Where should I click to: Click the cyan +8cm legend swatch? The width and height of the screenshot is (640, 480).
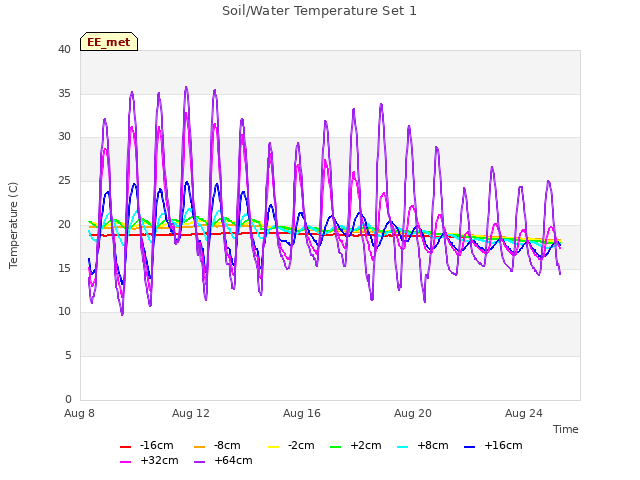[402, 447]
